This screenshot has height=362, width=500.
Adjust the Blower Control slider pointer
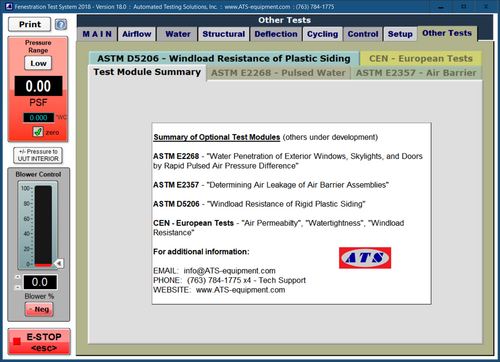tap(59, 263)
